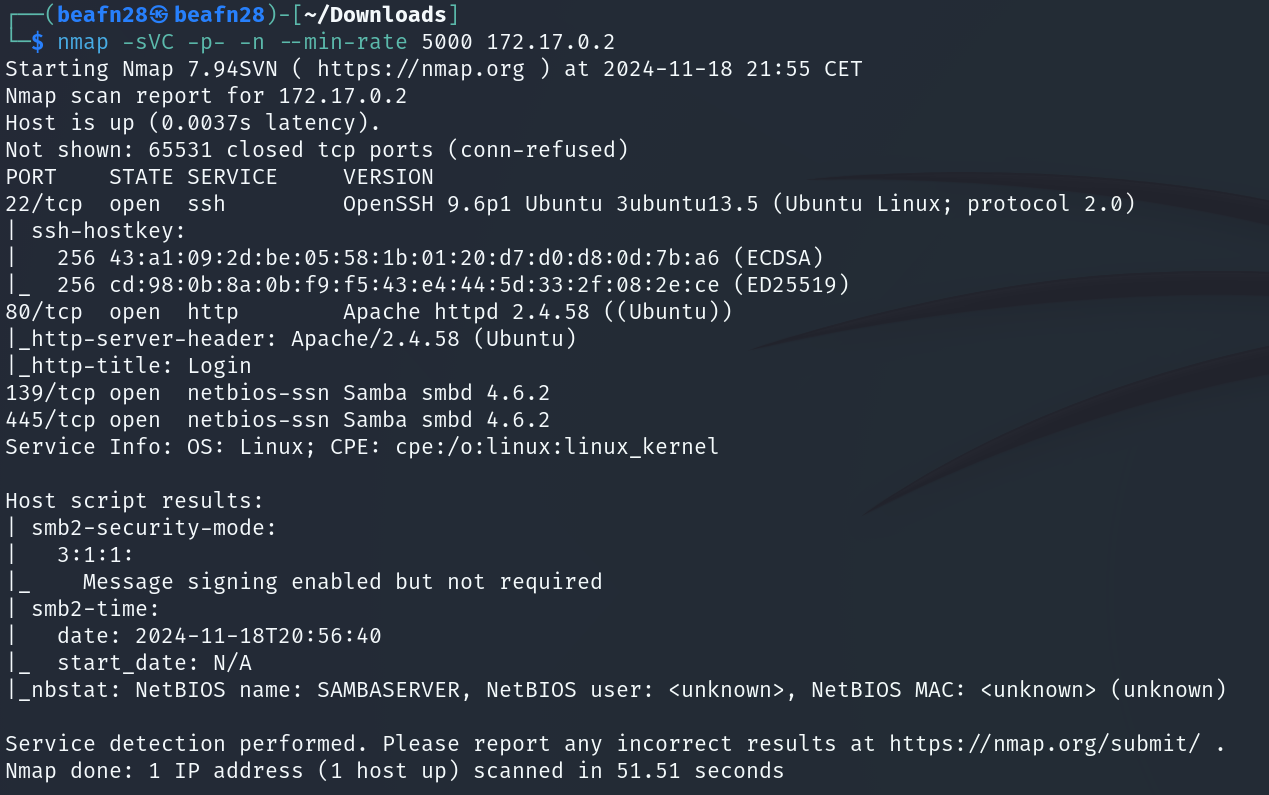Click the OpenSSH 9.6p1 version text
Image resolution: width=1269 pixels, height=795 pixels.
tap(415, 204)
